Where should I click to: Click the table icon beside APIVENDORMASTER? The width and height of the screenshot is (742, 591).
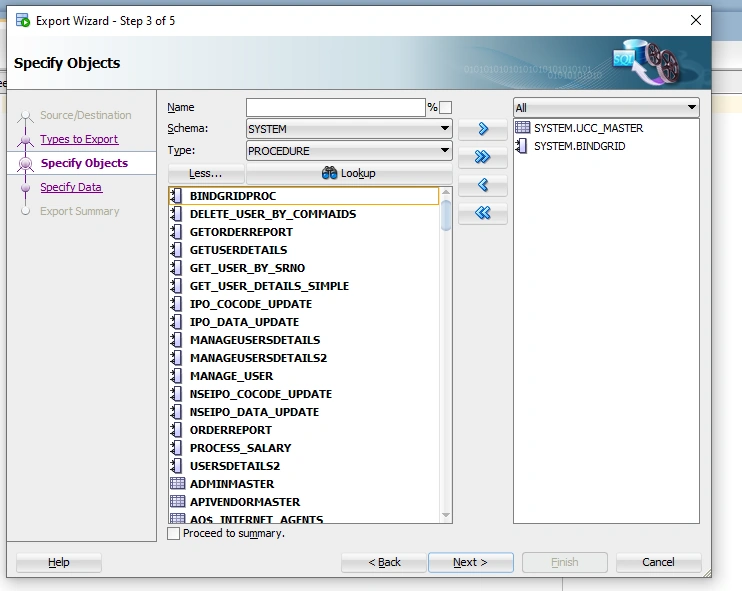pos(177,502)
